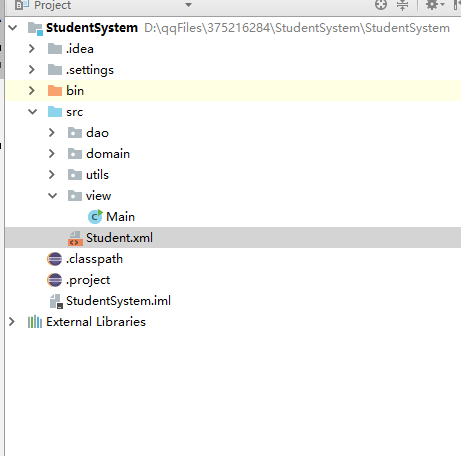Image resolution: width=461 pixels, height=456 pixels.
Task: Click the .project Eclipse icon
Action: tap(55, 280)
